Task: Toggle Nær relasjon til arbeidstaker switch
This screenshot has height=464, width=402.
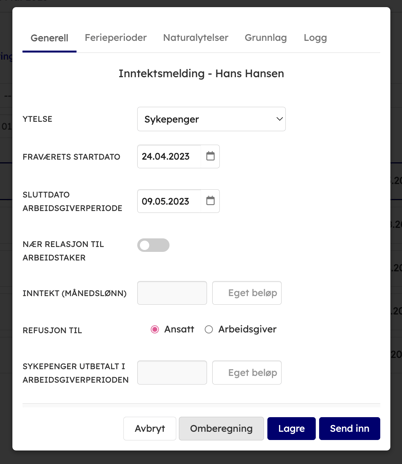Action: tap(153, 245)
